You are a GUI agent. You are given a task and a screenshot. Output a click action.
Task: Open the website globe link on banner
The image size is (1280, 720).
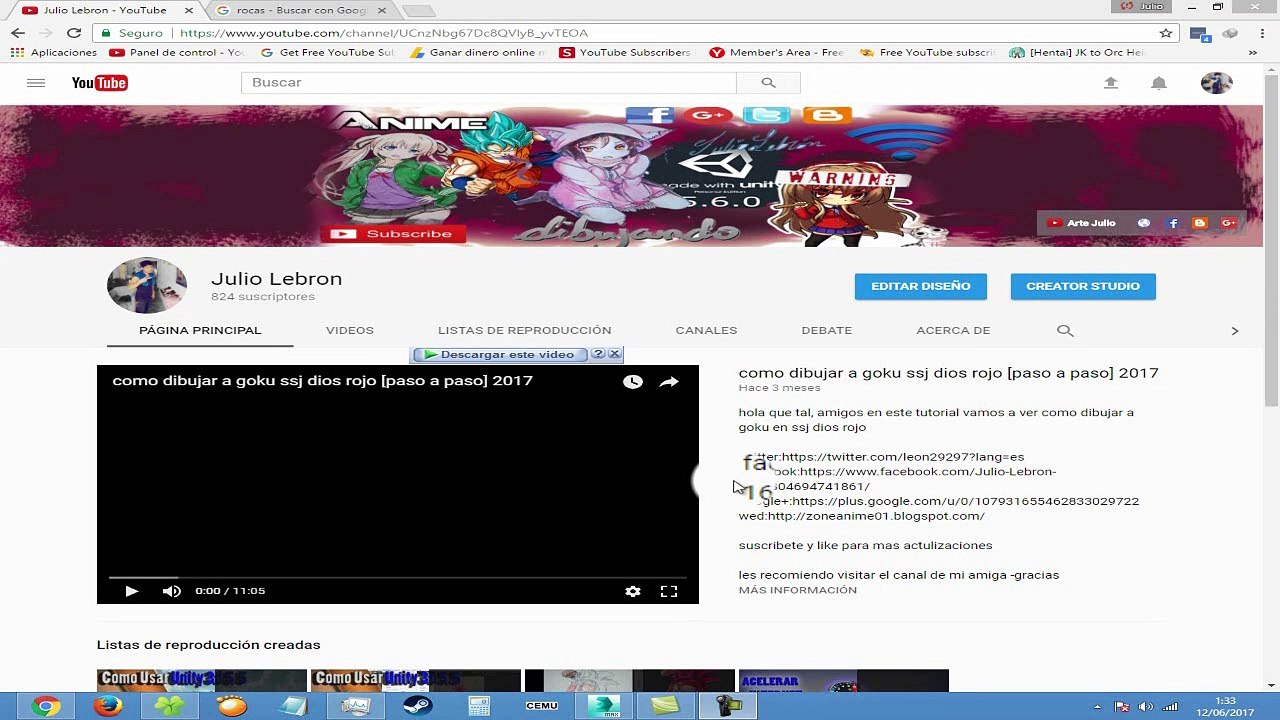click(1144, 223)
